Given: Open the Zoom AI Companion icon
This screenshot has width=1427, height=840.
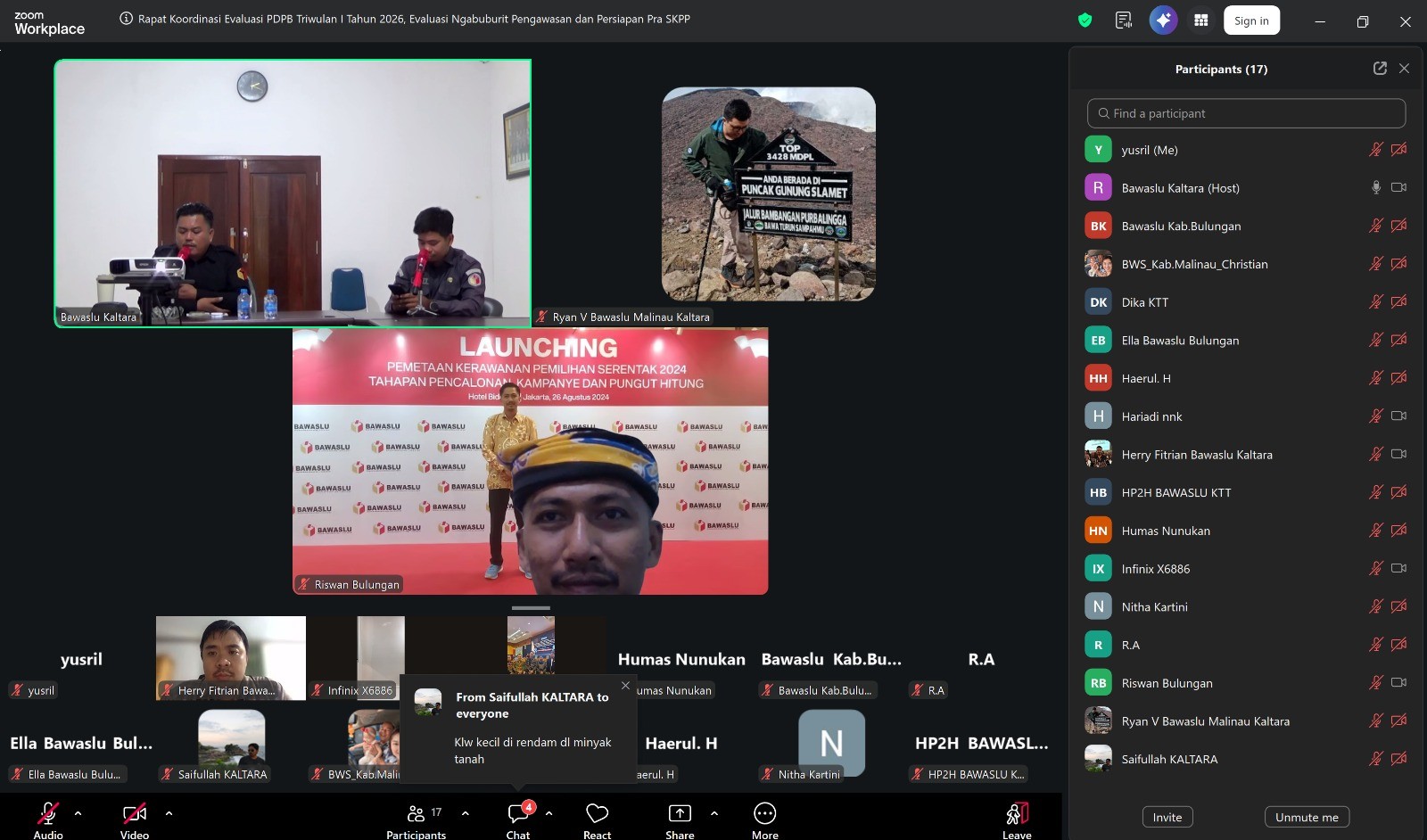Looking at the screenshot, I should click(x=1163, y=21).
